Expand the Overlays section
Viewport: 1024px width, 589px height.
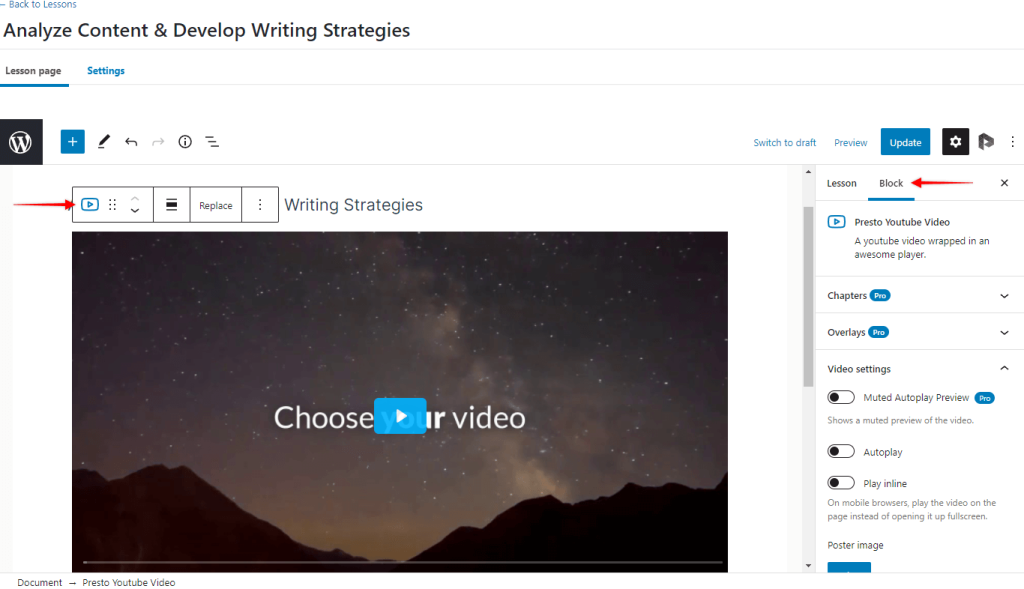(918, 332)
